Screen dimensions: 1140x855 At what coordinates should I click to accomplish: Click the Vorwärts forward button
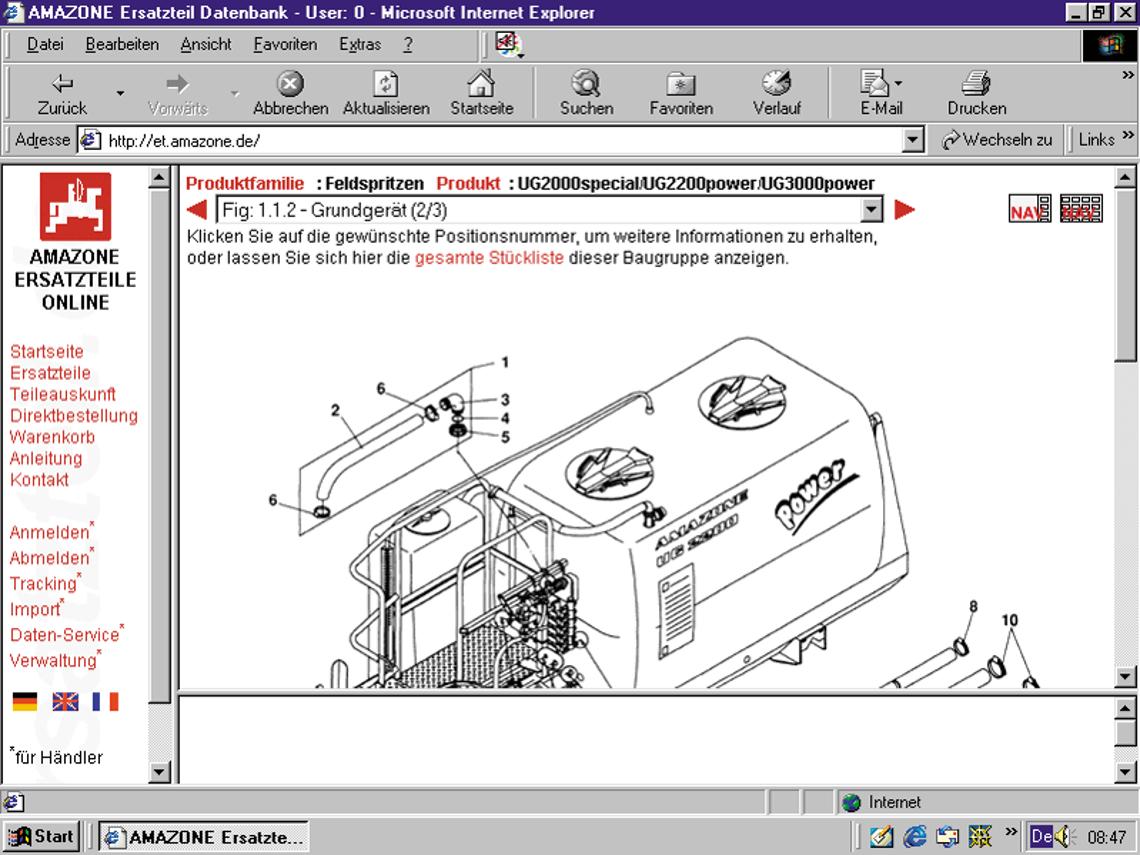177,94
